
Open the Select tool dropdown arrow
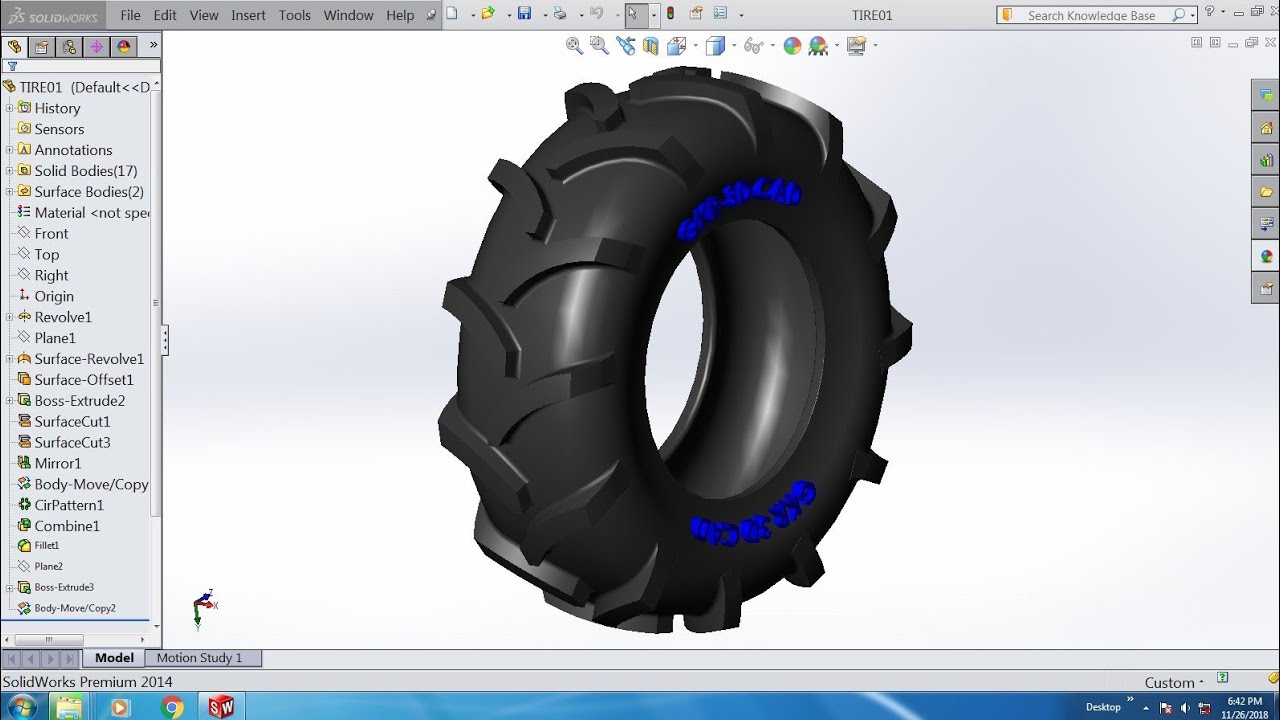[653, 15]
